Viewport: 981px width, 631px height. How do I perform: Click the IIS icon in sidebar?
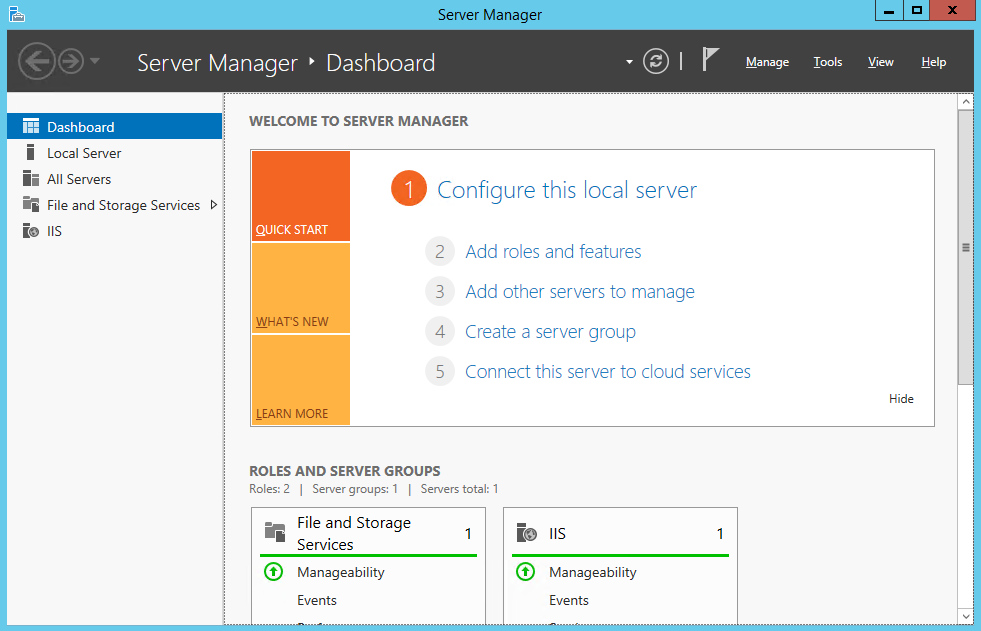pos(31,231)
